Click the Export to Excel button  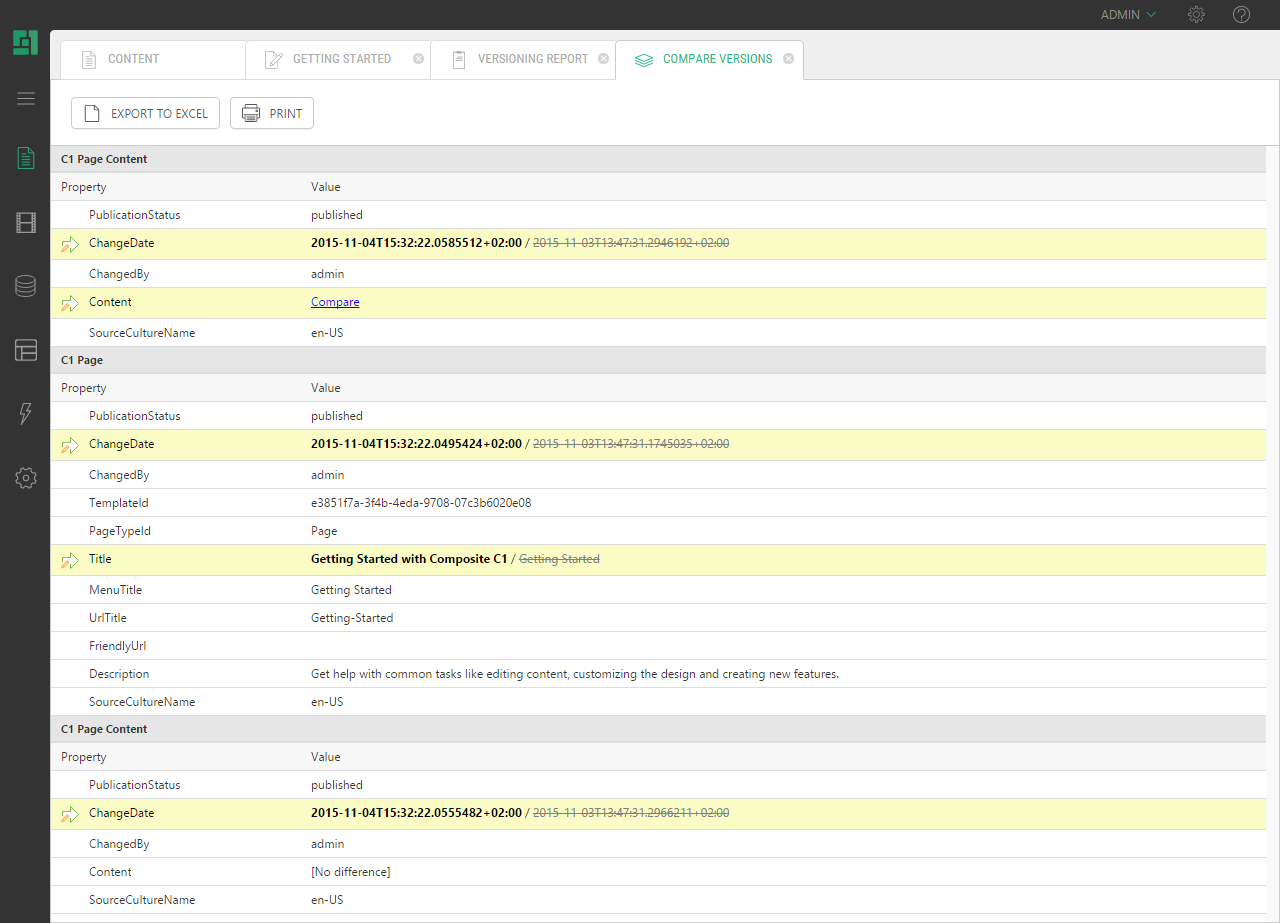(x=145, y=113)
